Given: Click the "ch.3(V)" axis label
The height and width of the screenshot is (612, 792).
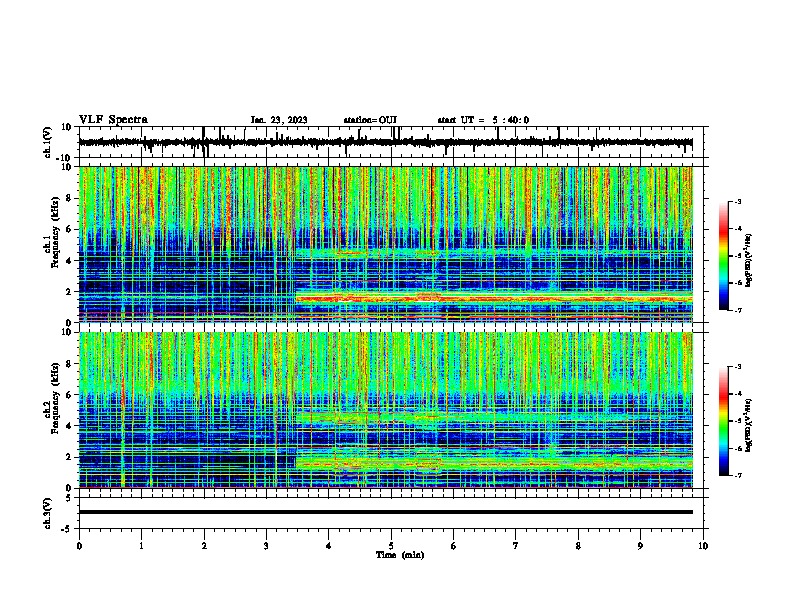Looking at the screenshot, I should click(48, 513).
